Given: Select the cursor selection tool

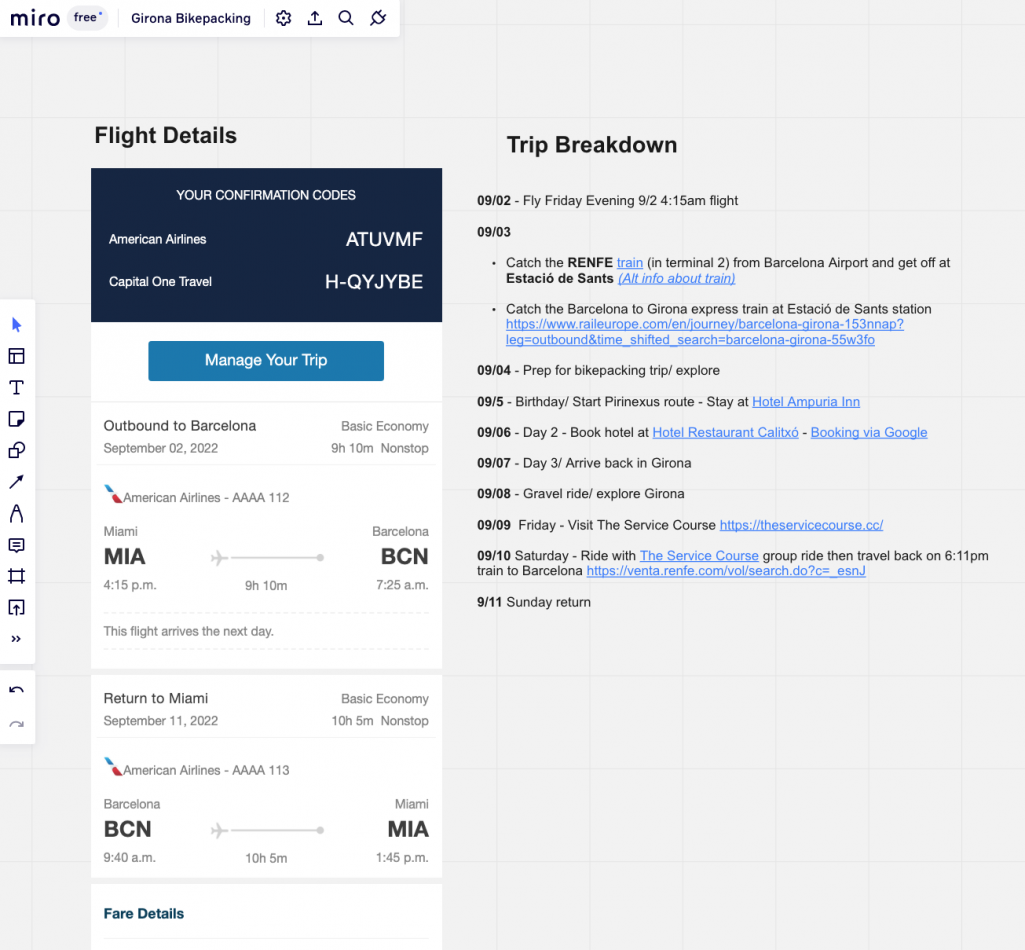Looking at the screenshot, I should point(17,325).
